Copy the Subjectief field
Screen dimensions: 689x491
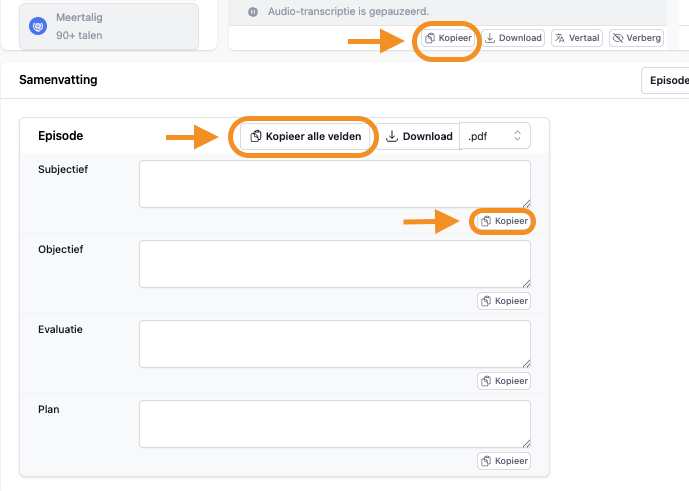click(x=504, y=221)
